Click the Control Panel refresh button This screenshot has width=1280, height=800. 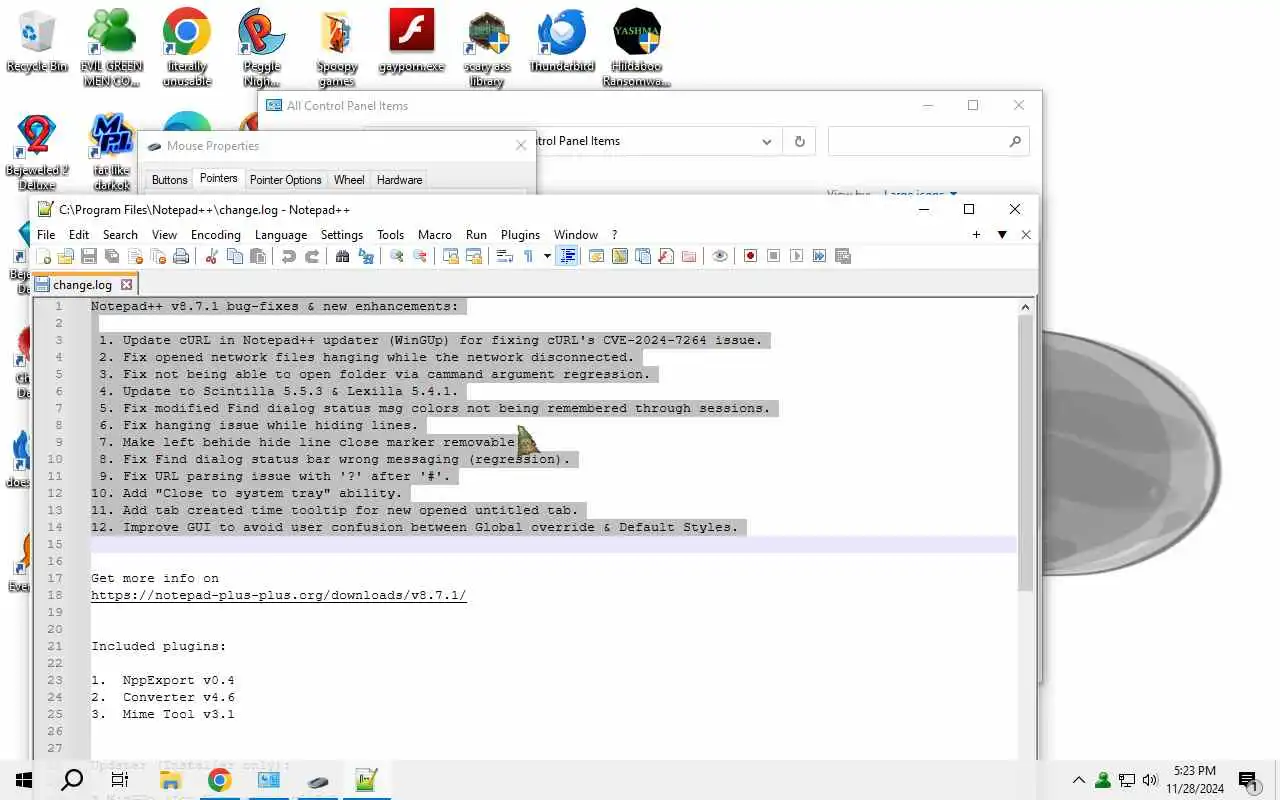799,142
